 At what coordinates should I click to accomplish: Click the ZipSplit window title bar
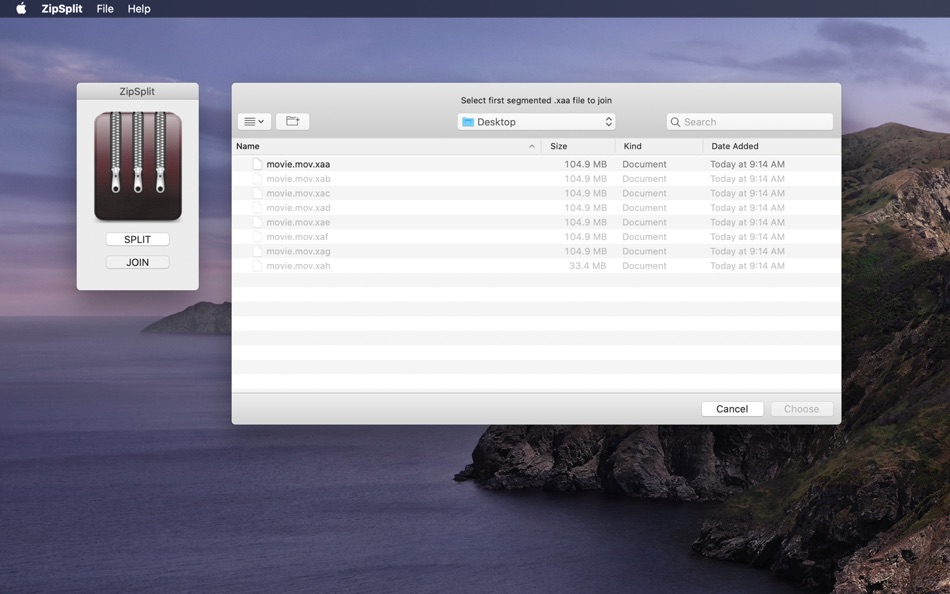click(138, 92)
